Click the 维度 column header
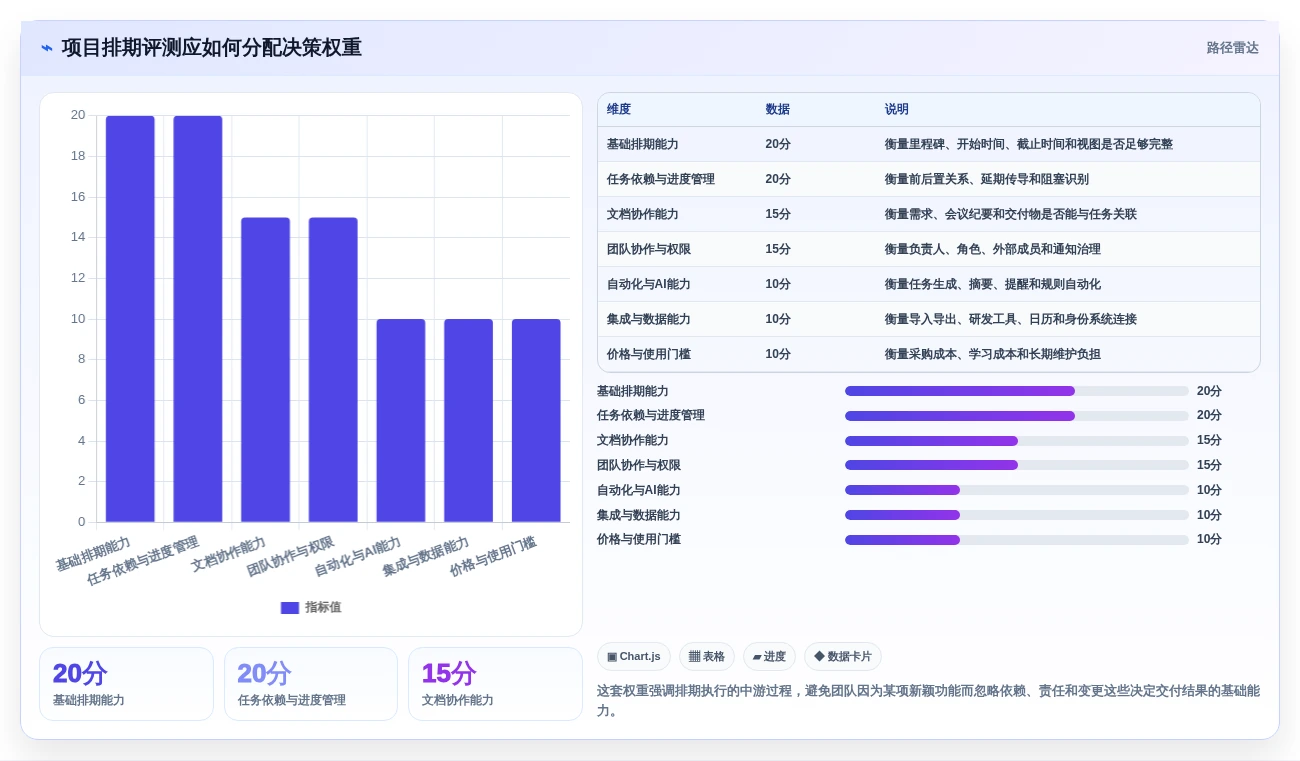Screen dimensions: 1300x761 (619, 110)
